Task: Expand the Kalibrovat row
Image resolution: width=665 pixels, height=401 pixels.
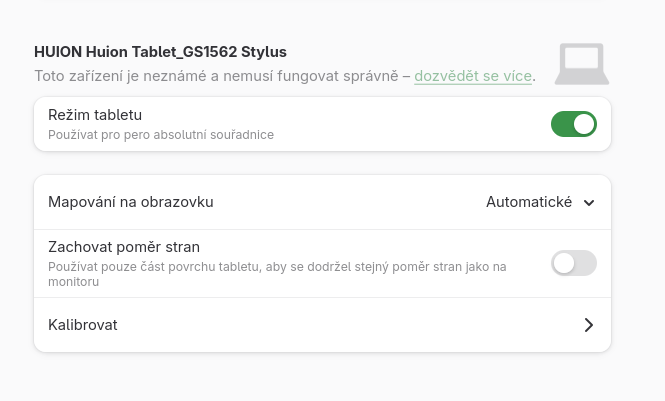Action: tap(322, 325)
